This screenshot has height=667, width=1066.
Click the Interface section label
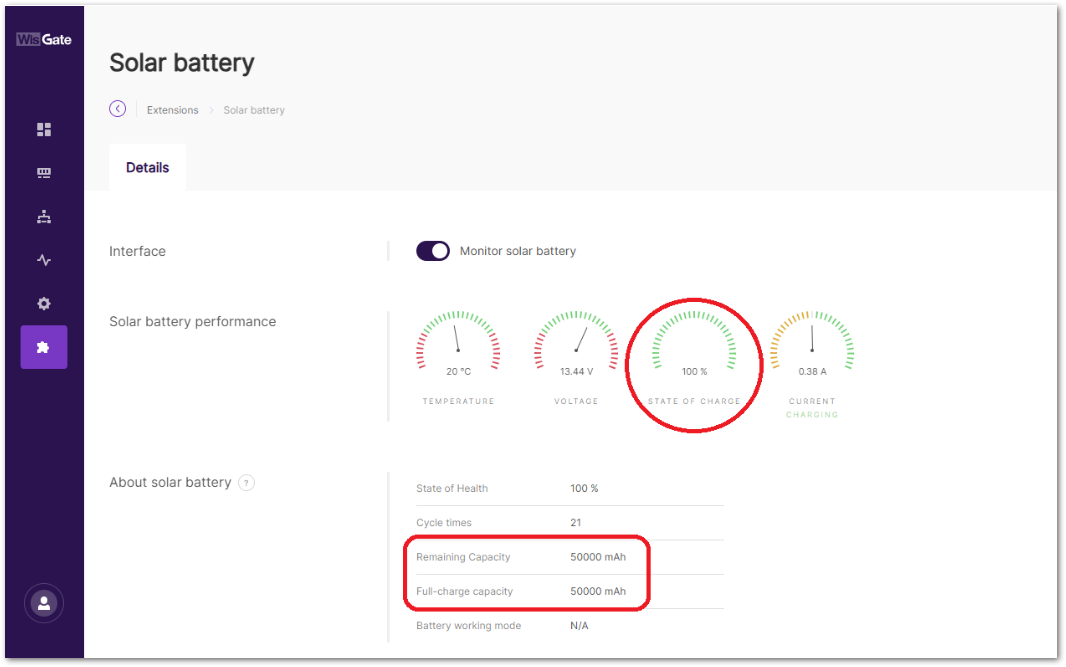(137, 252)
